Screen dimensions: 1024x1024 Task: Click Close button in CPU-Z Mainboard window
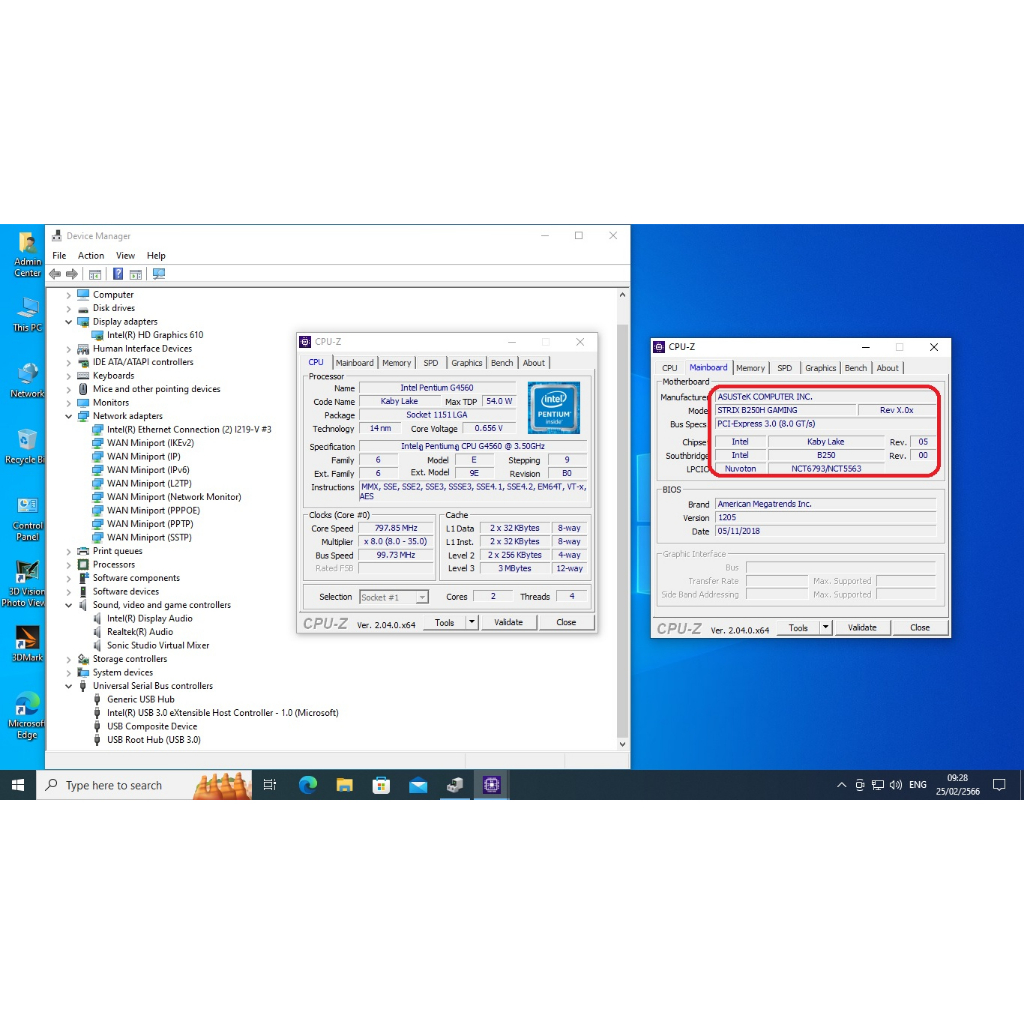[919, 628]
